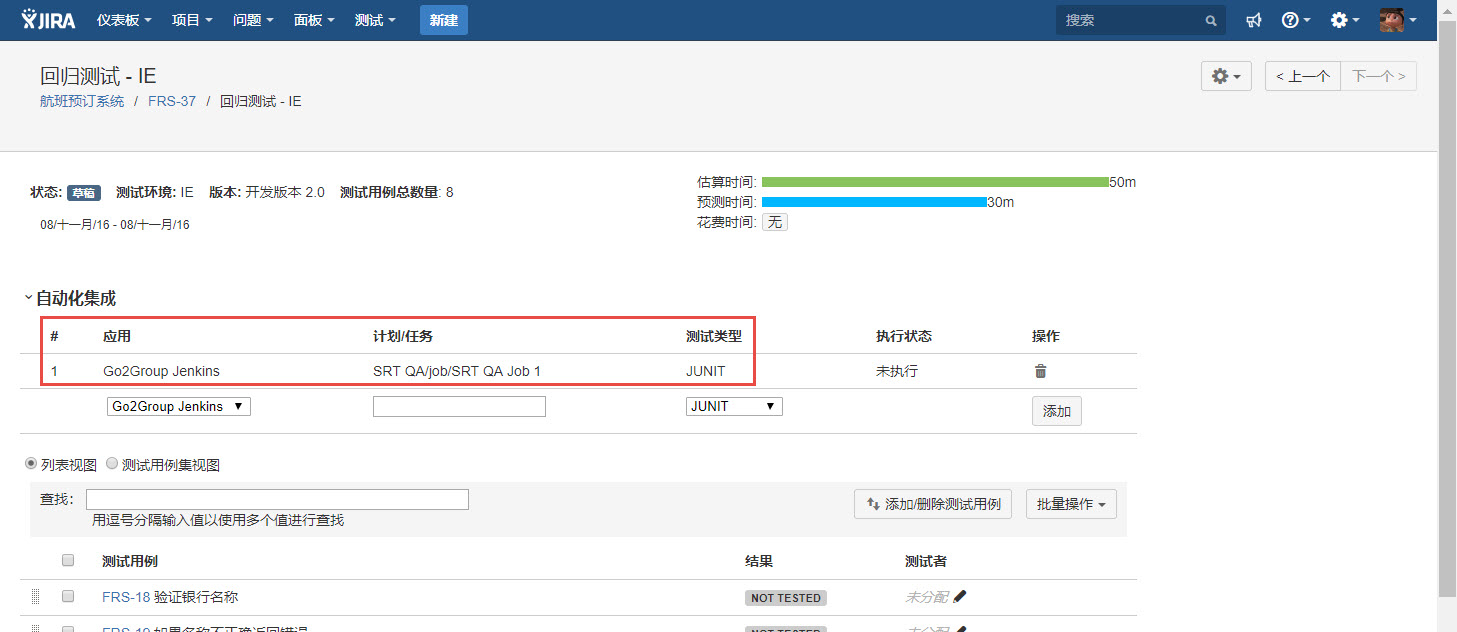
Task: Click 添加/删除测试用例 button
Action: [934, 504]
